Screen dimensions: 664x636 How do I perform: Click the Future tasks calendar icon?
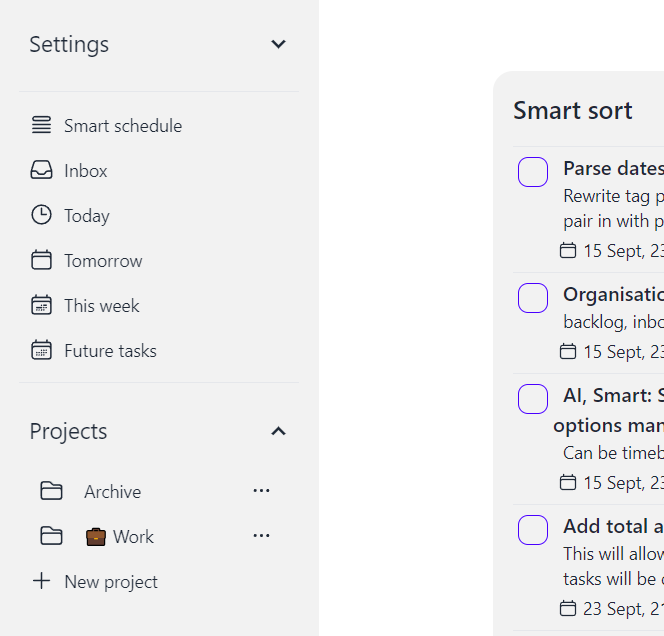[41, 350]
